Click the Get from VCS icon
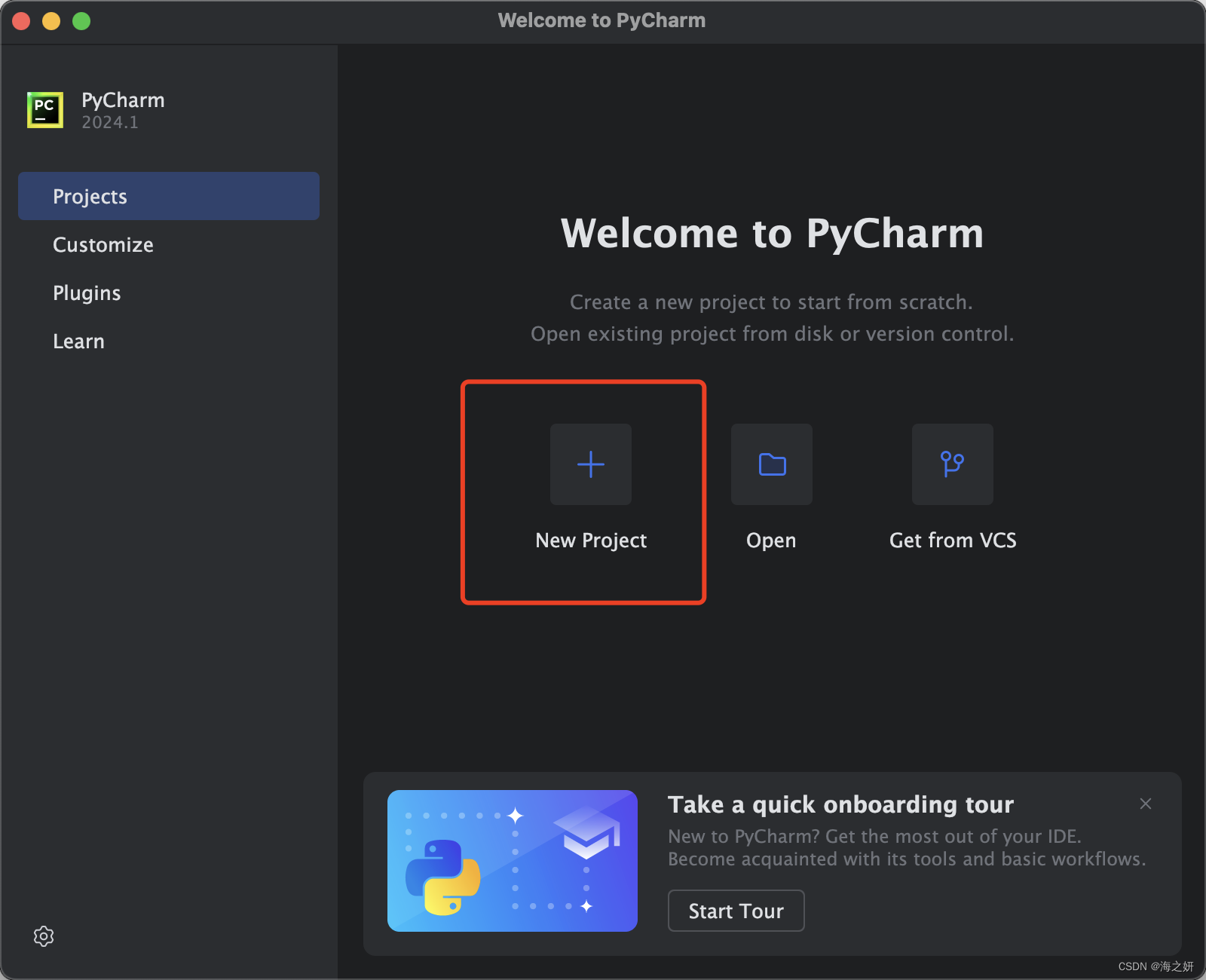This screenshot has height=980, width=1206. click(952, 464)
